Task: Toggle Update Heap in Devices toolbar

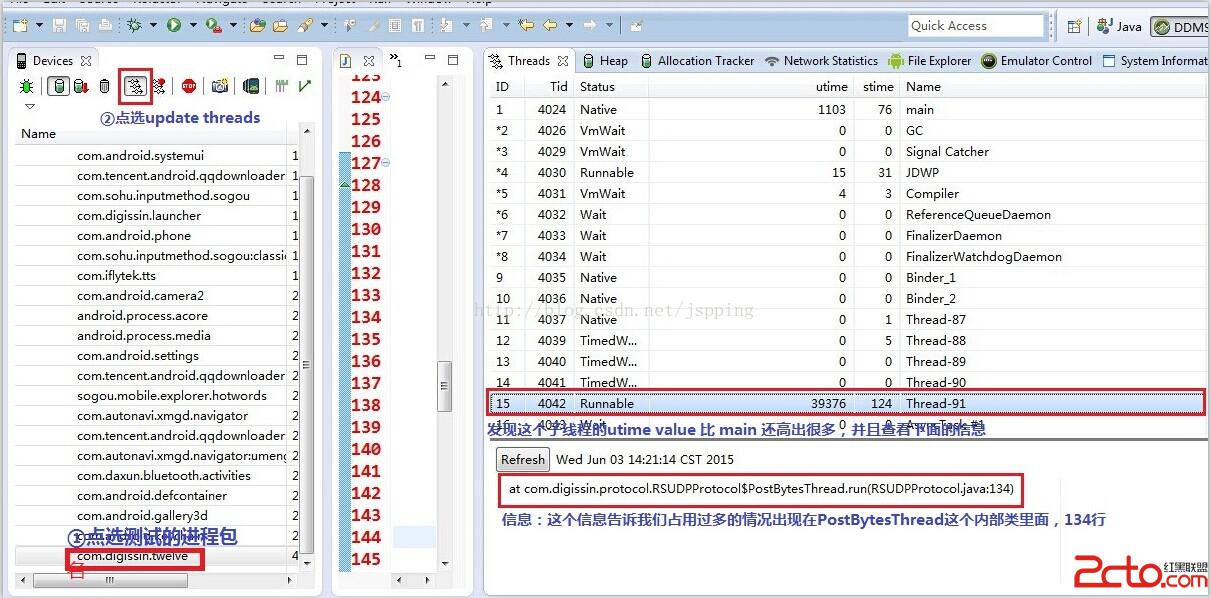Action: pos(59,86)
